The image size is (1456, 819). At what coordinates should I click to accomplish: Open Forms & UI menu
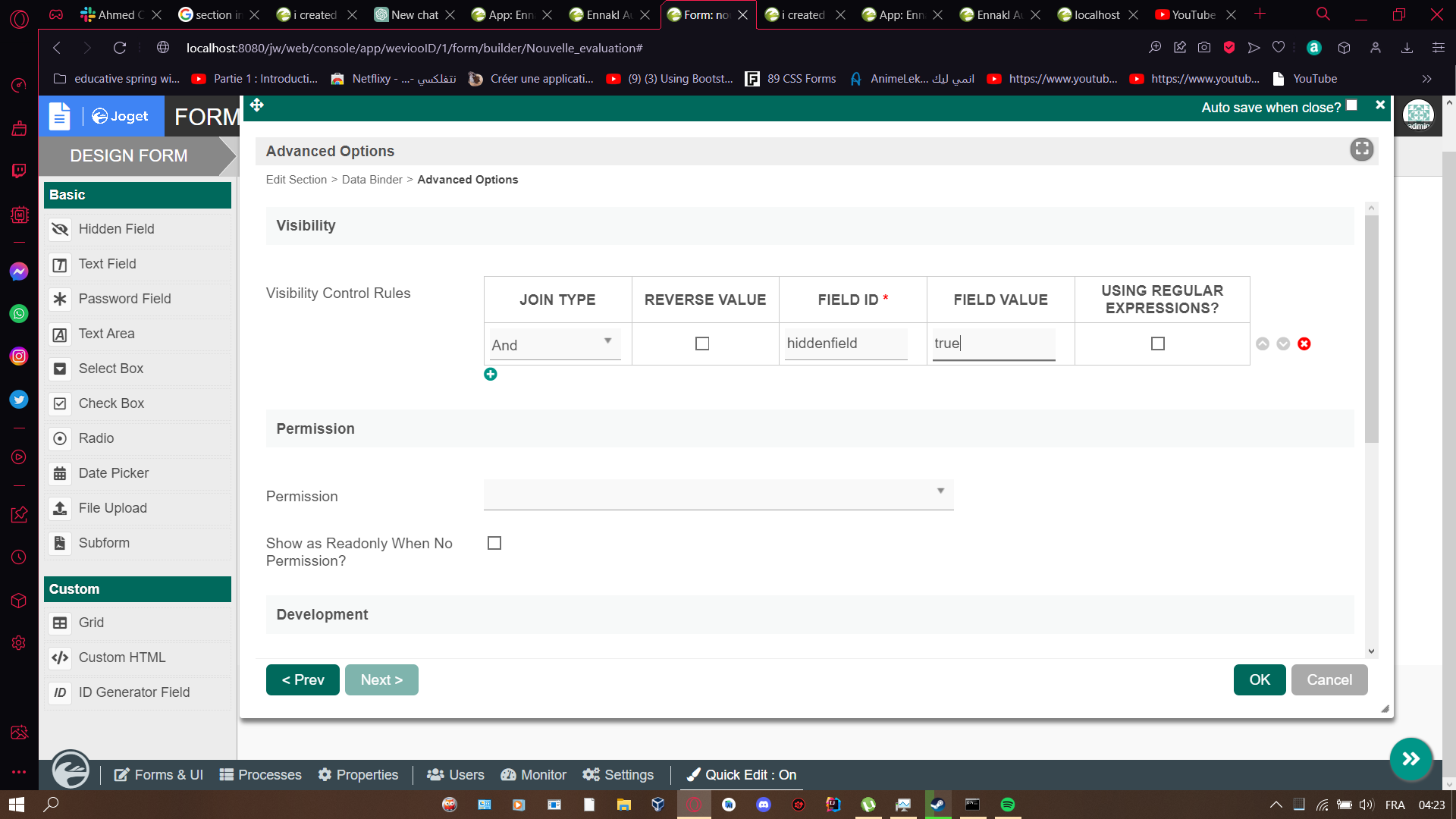pyautogui.click(x=159, y=774)
